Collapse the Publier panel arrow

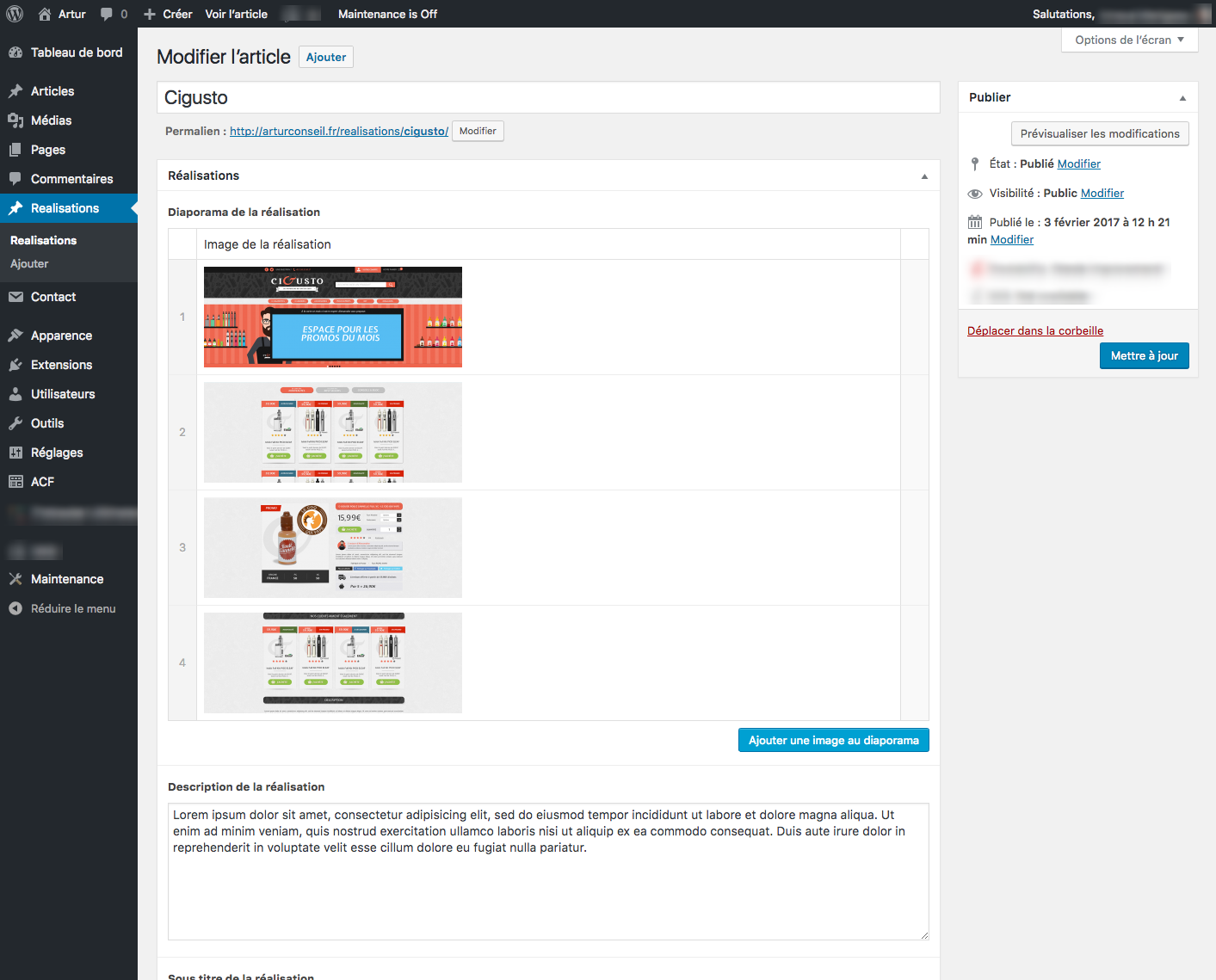1182,98
